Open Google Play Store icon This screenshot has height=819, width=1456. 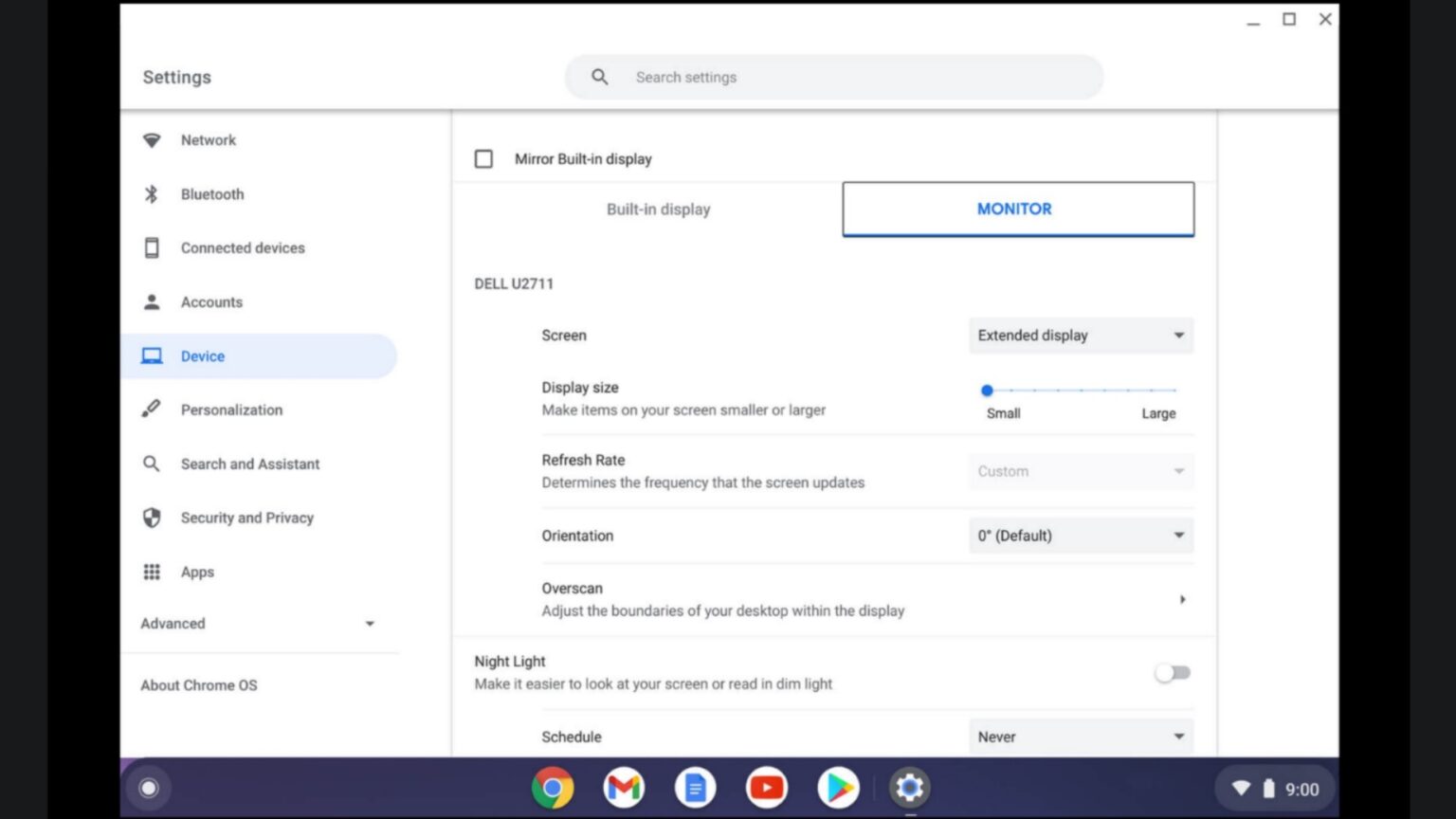click(x=838, y=788)
